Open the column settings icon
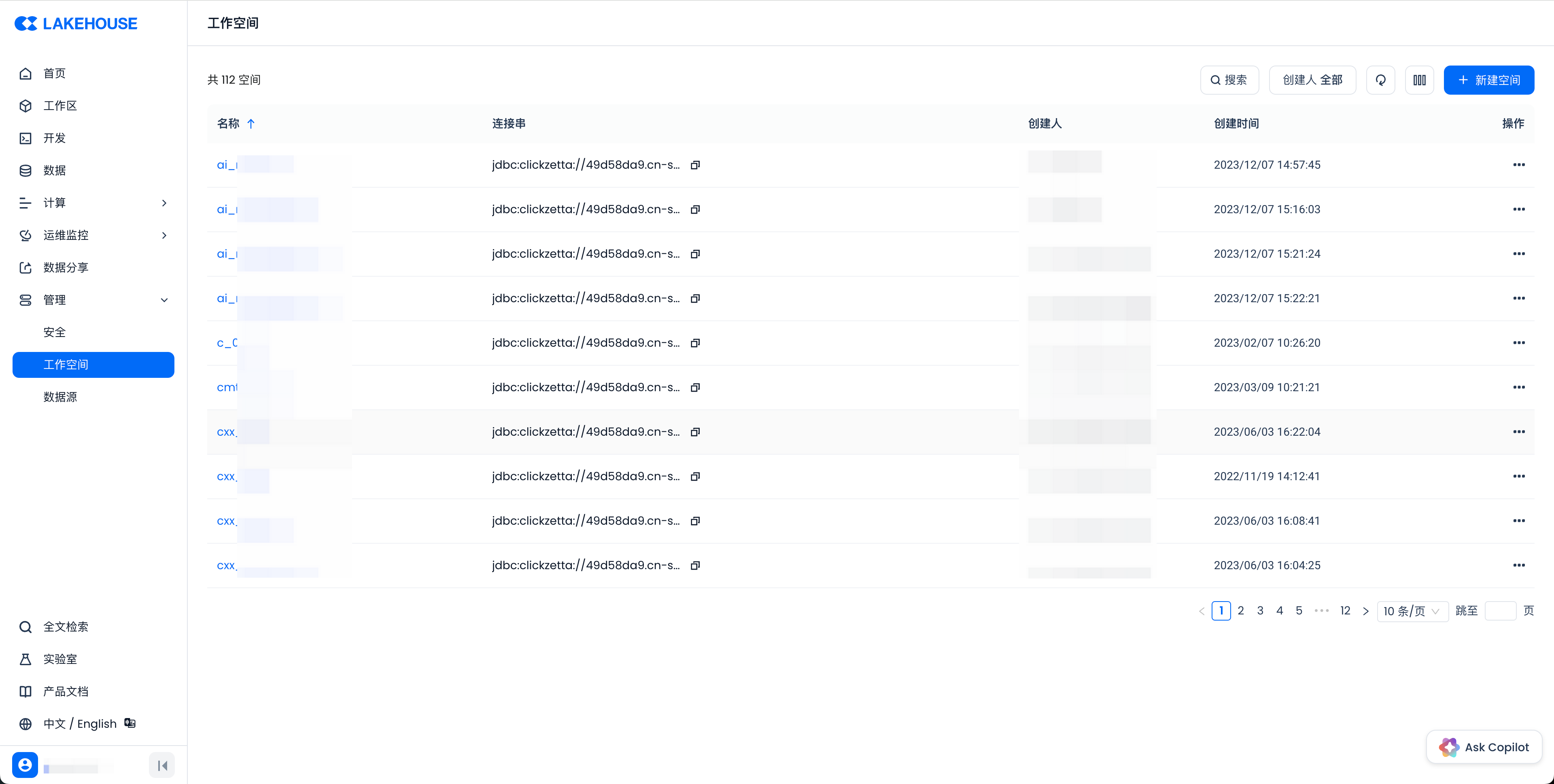 pyautogui.click(x=1419, y=80)
